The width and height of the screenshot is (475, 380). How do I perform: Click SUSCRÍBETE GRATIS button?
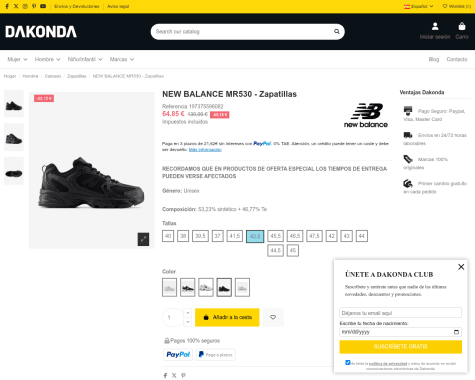[401, 347]
